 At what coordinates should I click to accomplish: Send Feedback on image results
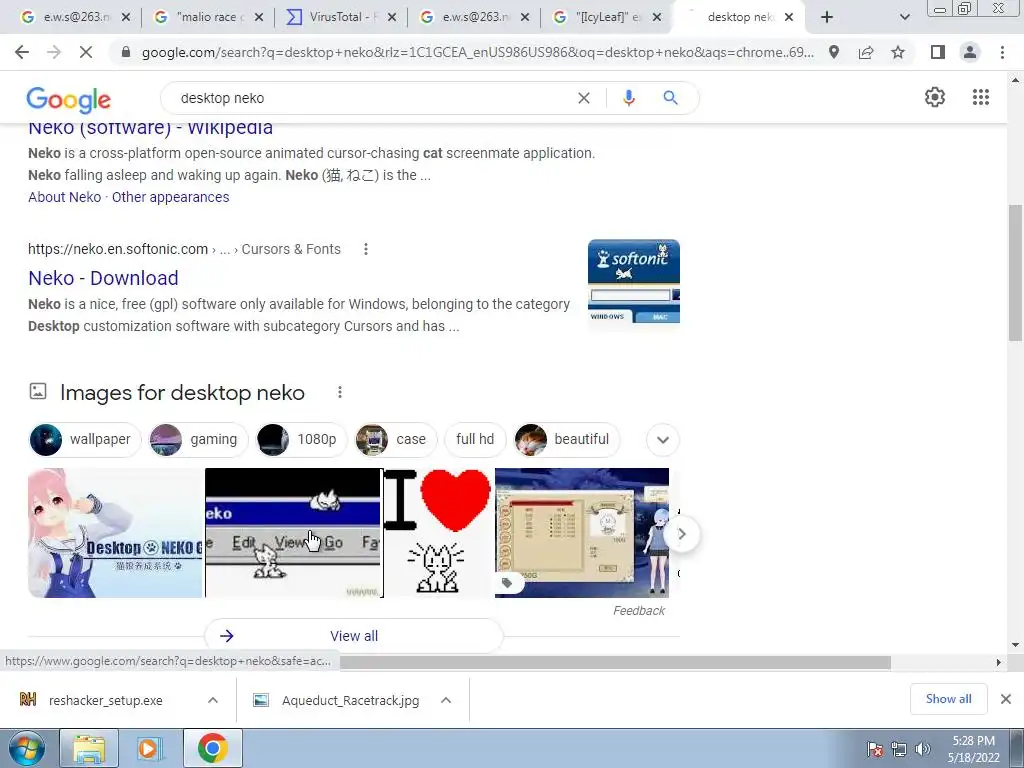point(639,611)
